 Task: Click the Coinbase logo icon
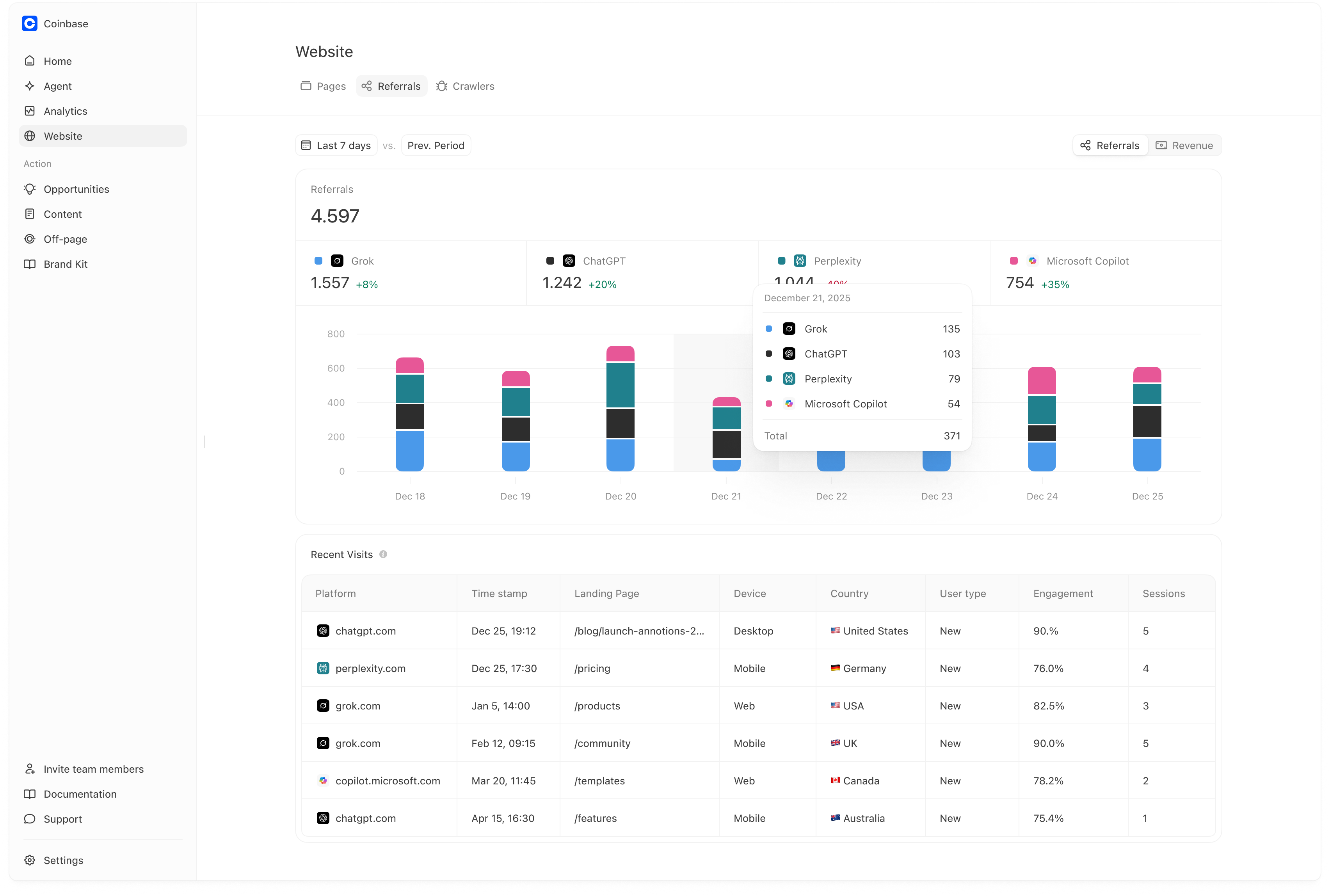pyautogui.click(x=30, y=23)
